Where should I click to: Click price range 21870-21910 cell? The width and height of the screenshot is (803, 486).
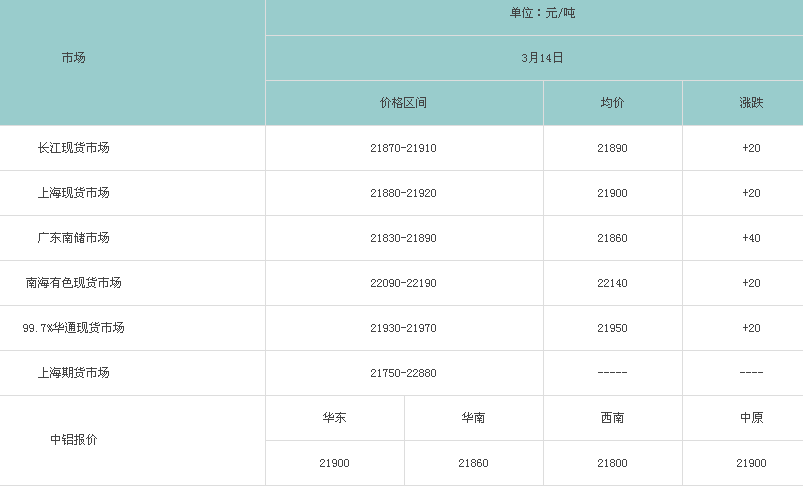pyautogui.click(x=403, y=148)
